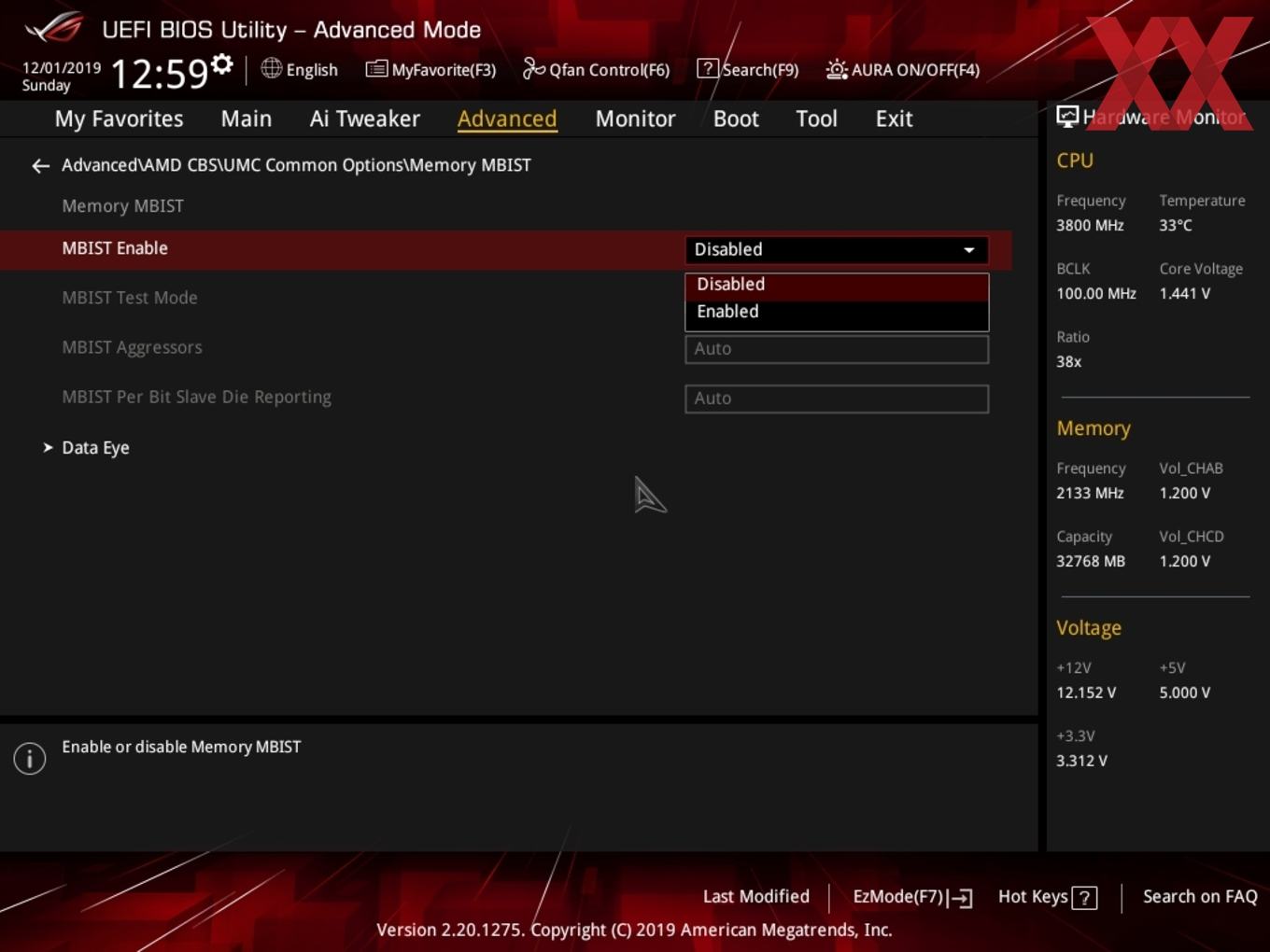1270x952 pixels.
Task: Click the +5V value 5.000 V
Action: click(x=1184, y=693)
